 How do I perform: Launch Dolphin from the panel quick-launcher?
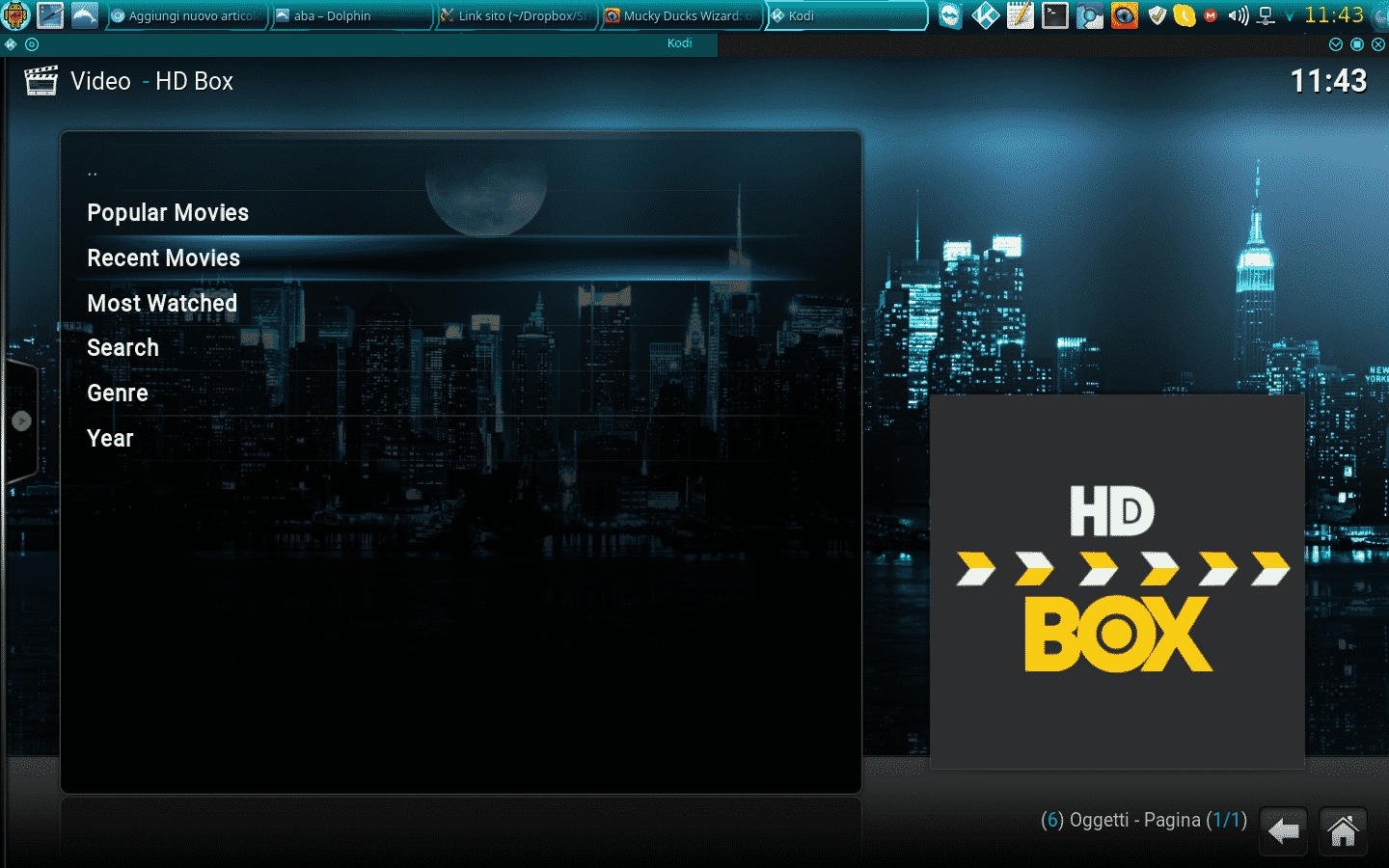pyautogui.click(x=85, y=15)
